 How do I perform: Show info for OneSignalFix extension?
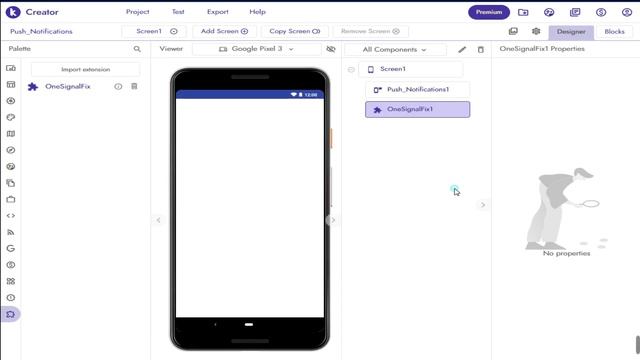pyautogui.click(x=118, y=87)
